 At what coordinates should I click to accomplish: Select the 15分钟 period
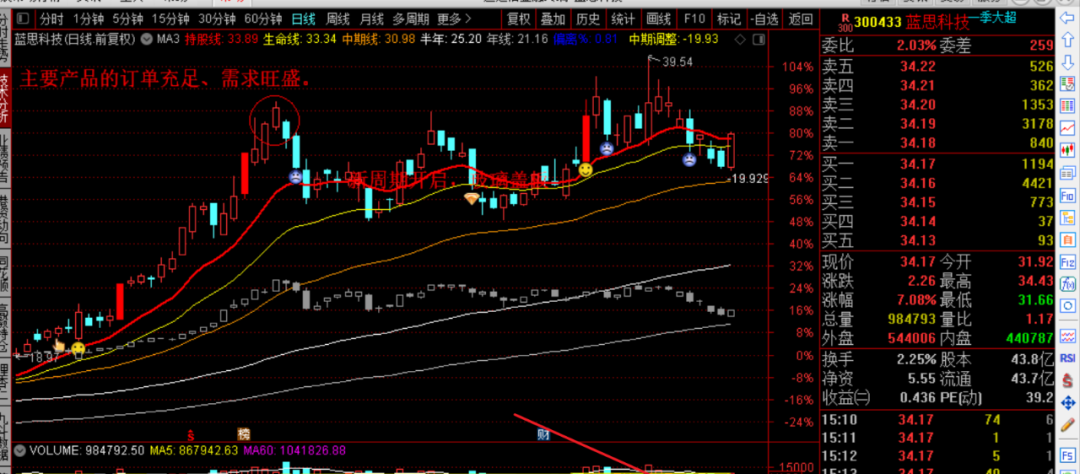[x=171, y=19]
